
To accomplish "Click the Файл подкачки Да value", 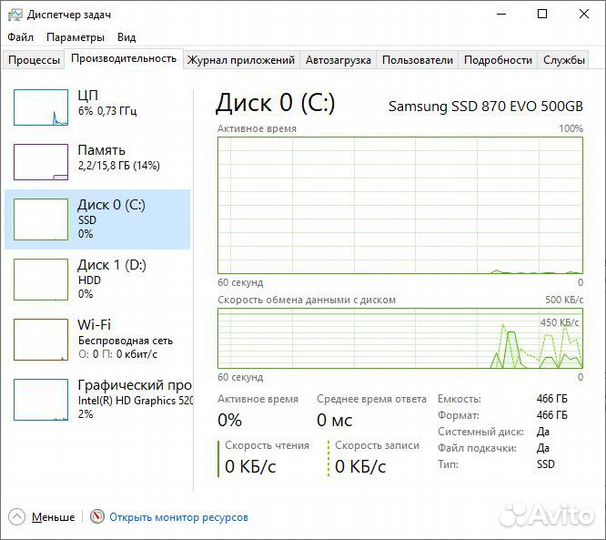I will [543, 448].
